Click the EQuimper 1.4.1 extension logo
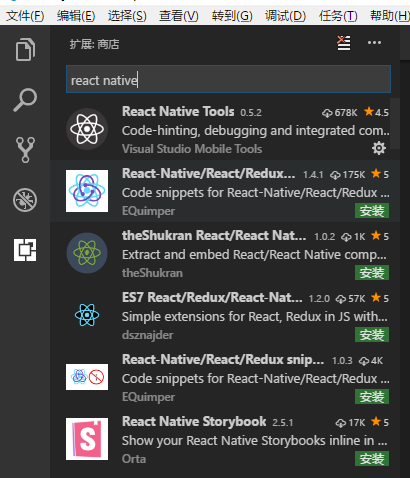Screen dimensions: 410x478 pos(87,191)
